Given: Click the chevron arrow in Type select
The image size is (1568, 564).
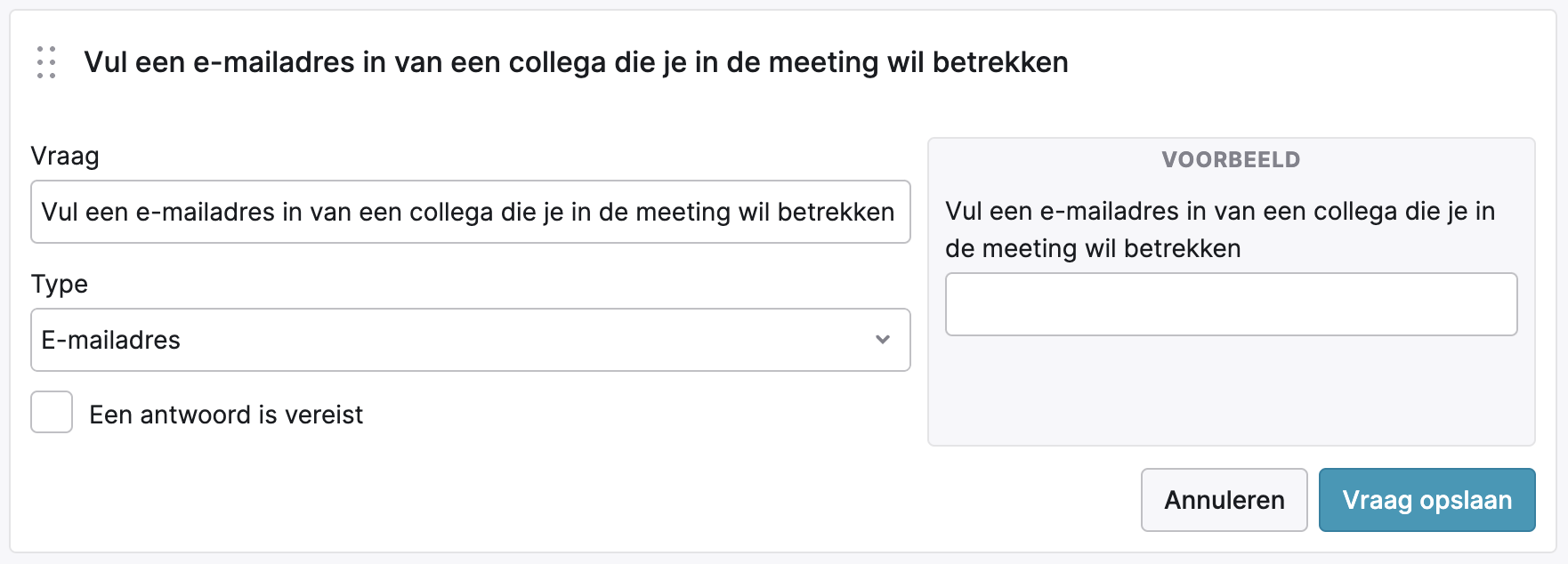Looking at the screenshot, I should point(883,340).
